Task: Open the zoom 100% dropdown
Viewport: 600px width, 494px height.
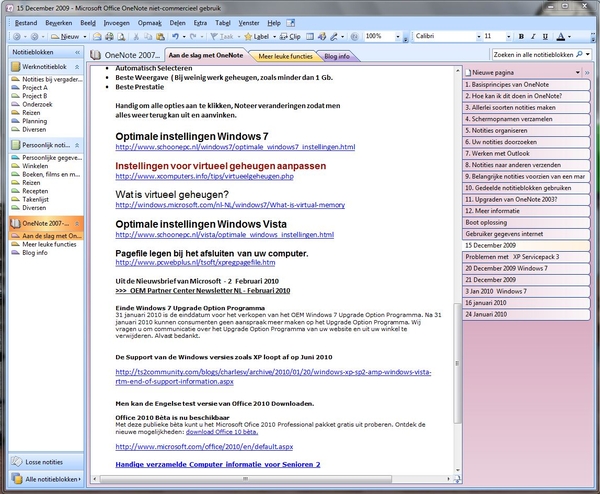Action: tap(398, 36)
